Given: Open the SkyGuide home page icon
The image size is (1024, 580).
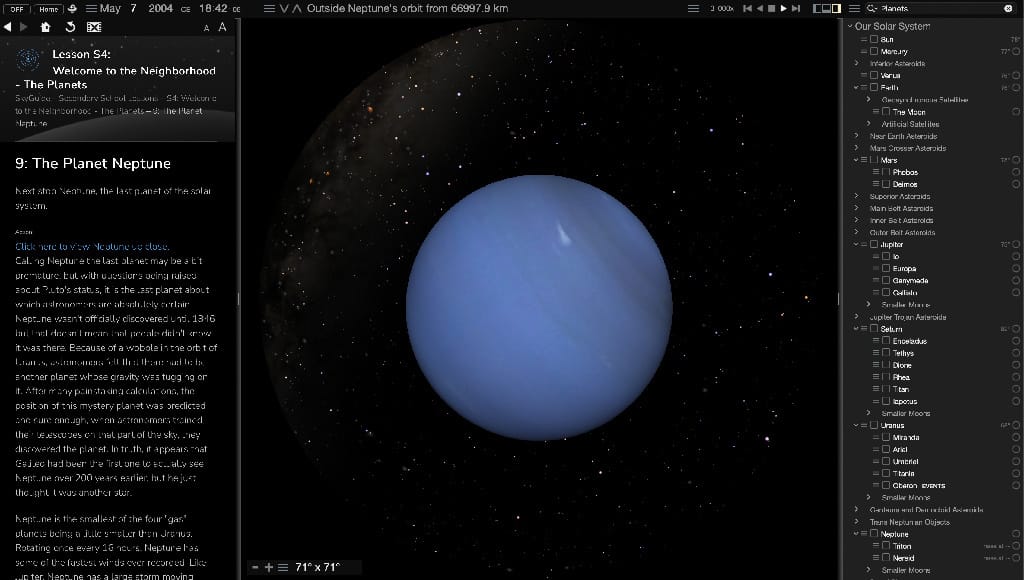Looking at the screenshot, I should 45,27.
